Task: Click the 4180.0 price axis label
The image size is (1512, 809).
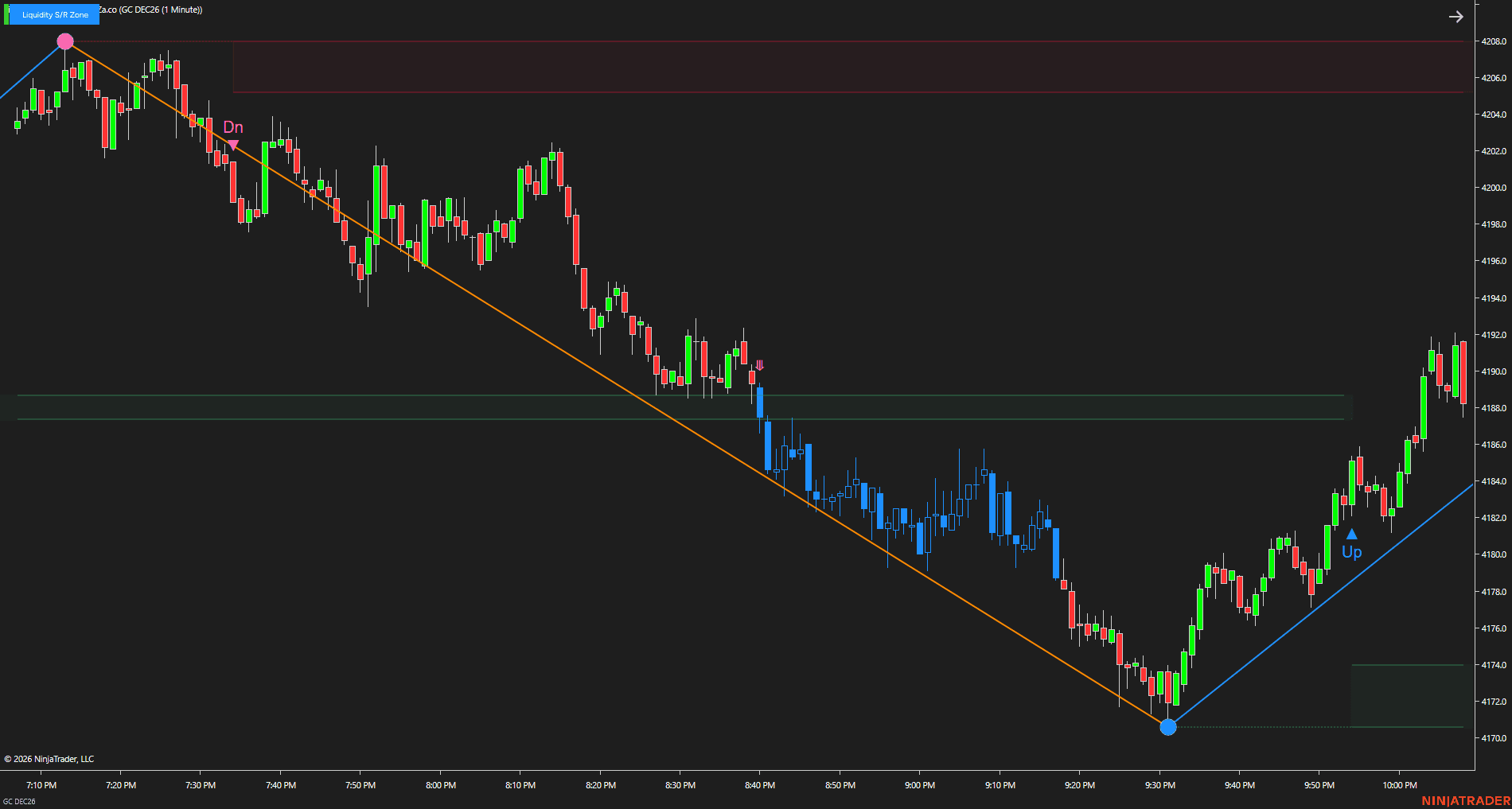Action: [x=1494, y=554]
